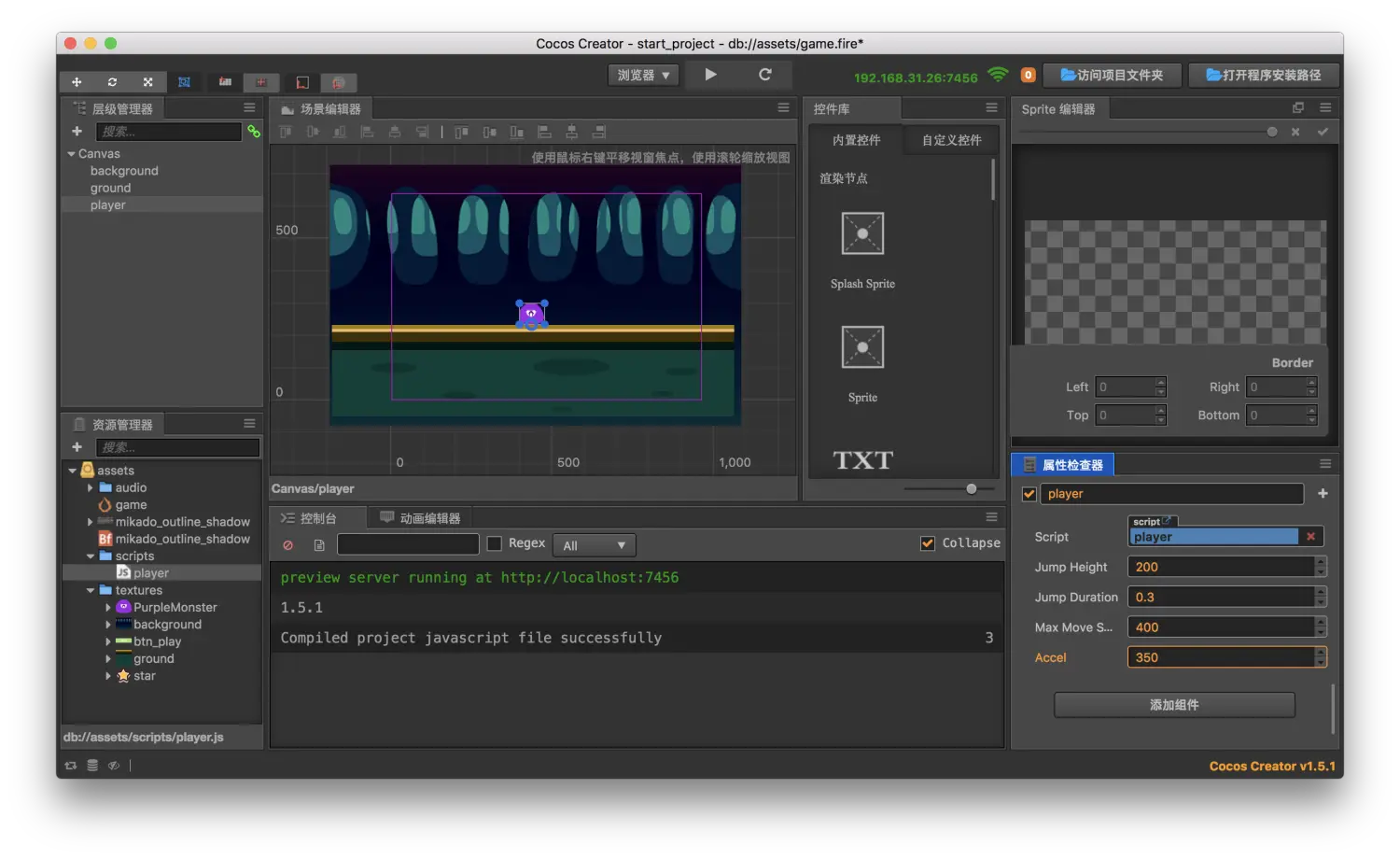Image resolution: width=1400 pixels, height=859 pixels.
Task: Click the Sprite editor popout icon
Action: [x=1297, y=108]
